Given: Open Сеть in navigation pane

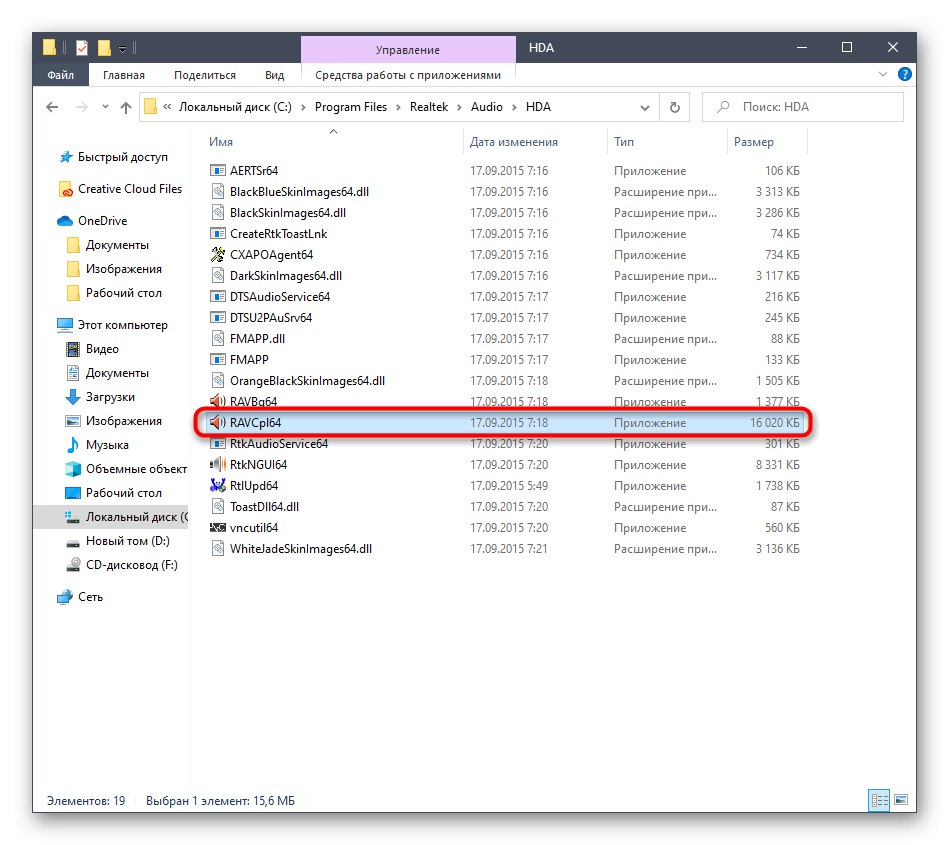Looking at the screenshot, I should (80, 597).
